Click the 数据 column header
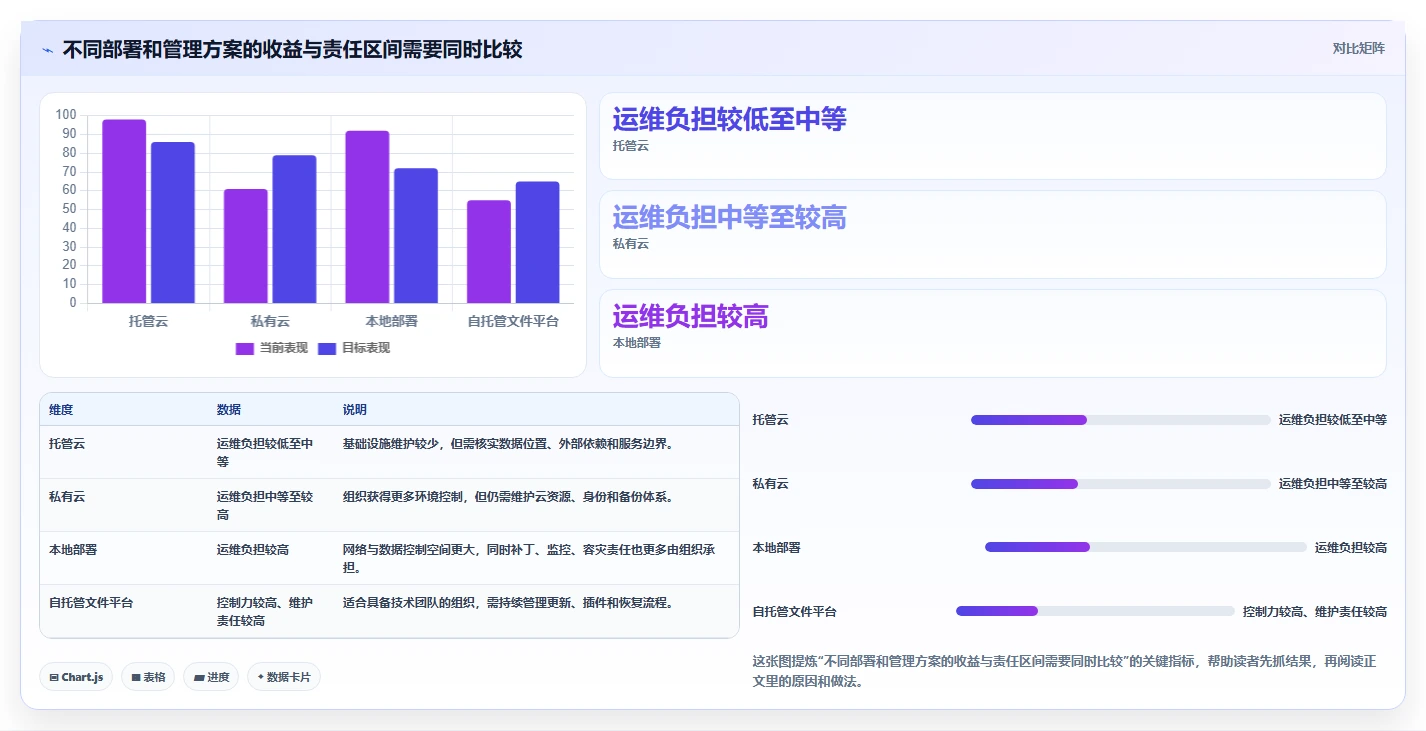 point(229,410)
